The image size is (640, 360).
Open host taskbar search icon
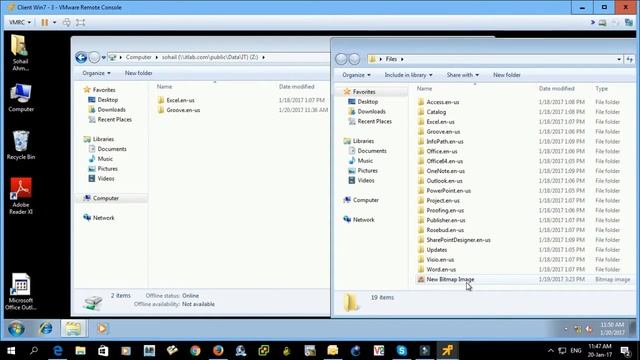34,351
